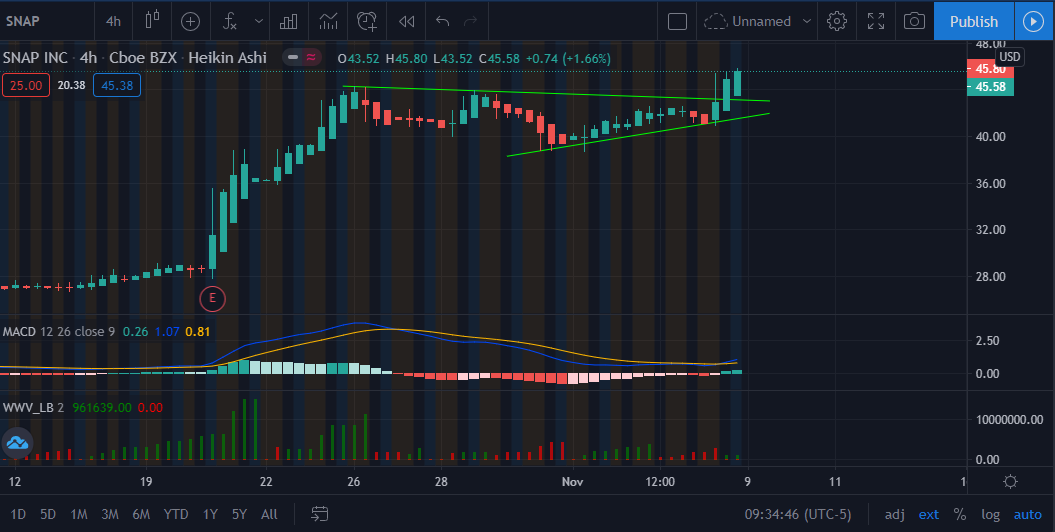Click the SNAP INC symbol title in legend
The width and height of the screenshot is (1055, 532).
coord(35,58)
